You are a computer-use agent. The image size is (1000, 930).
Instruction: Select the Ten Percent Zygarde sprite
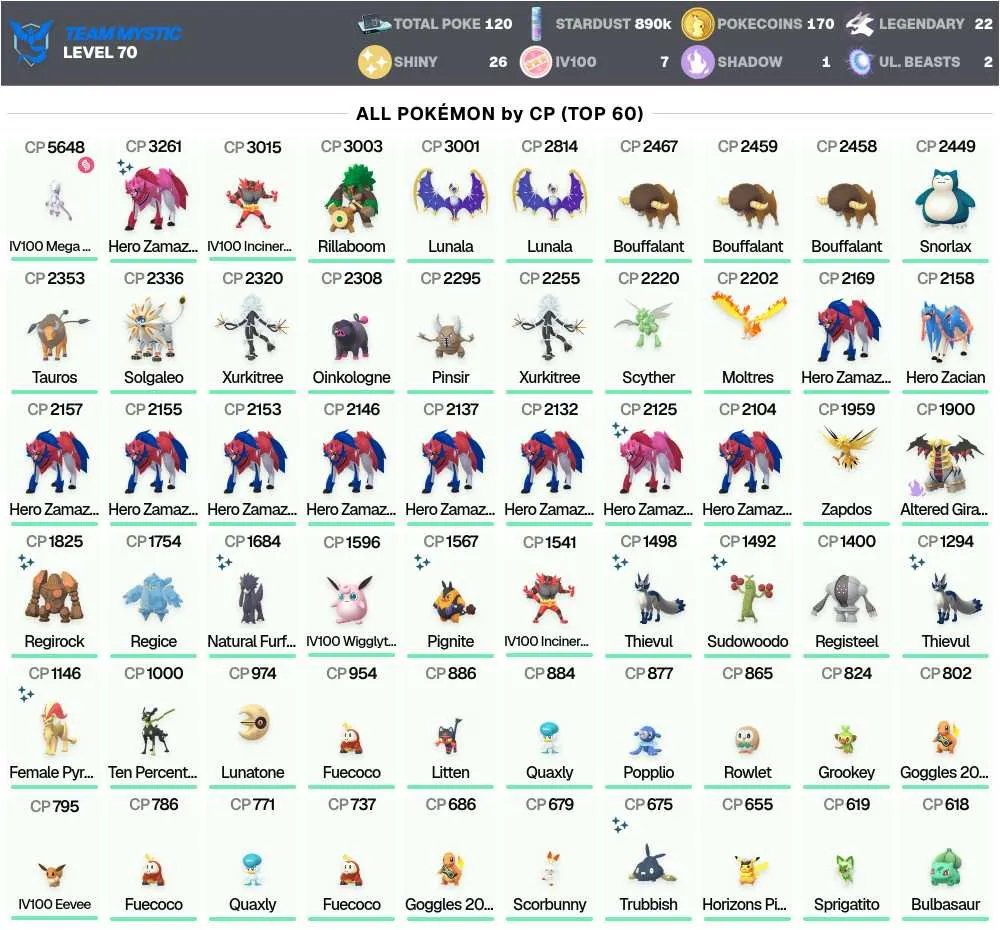coord(155,729)
